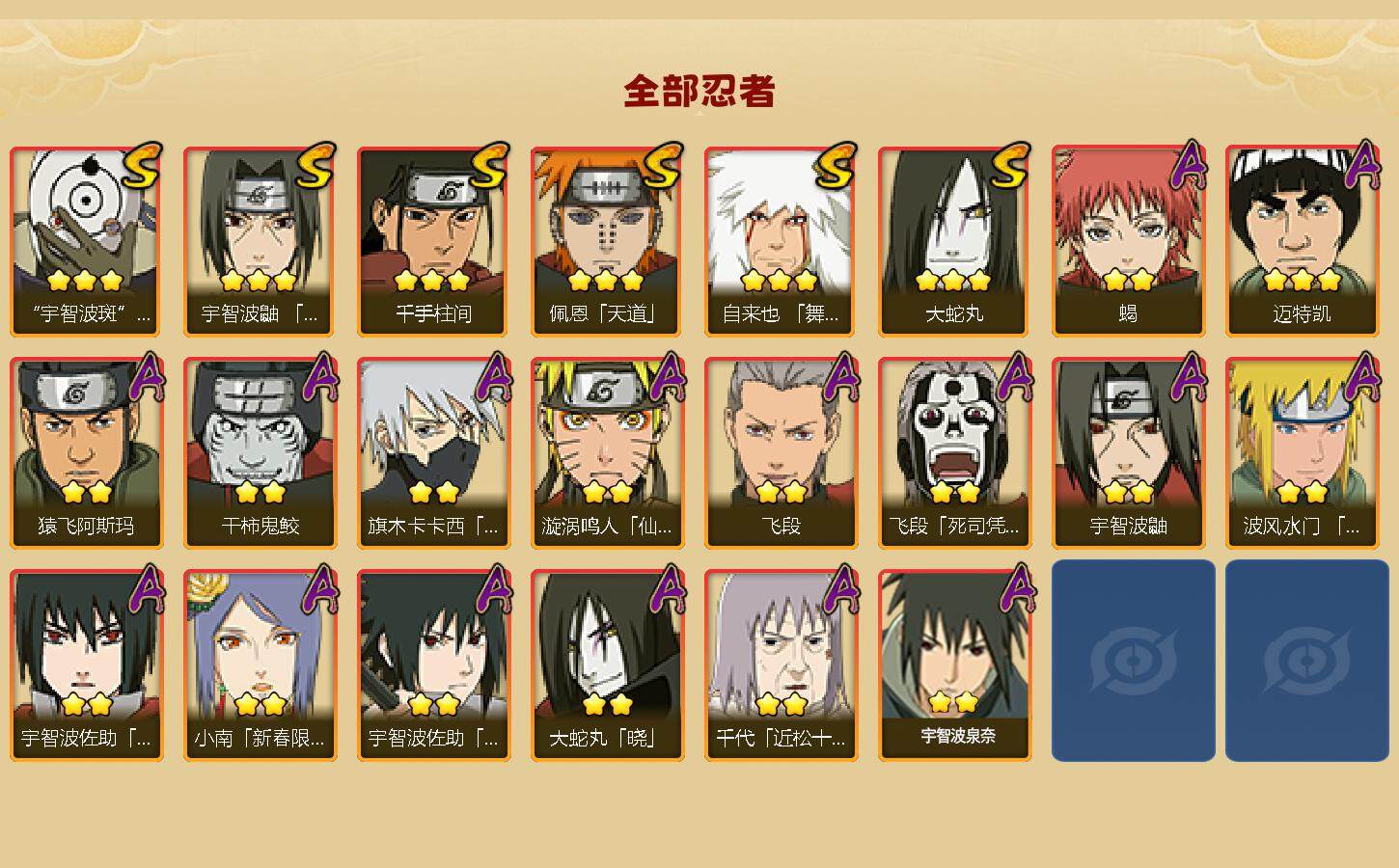Open the 猿飞阿斯玛 character card

point(86,453)
